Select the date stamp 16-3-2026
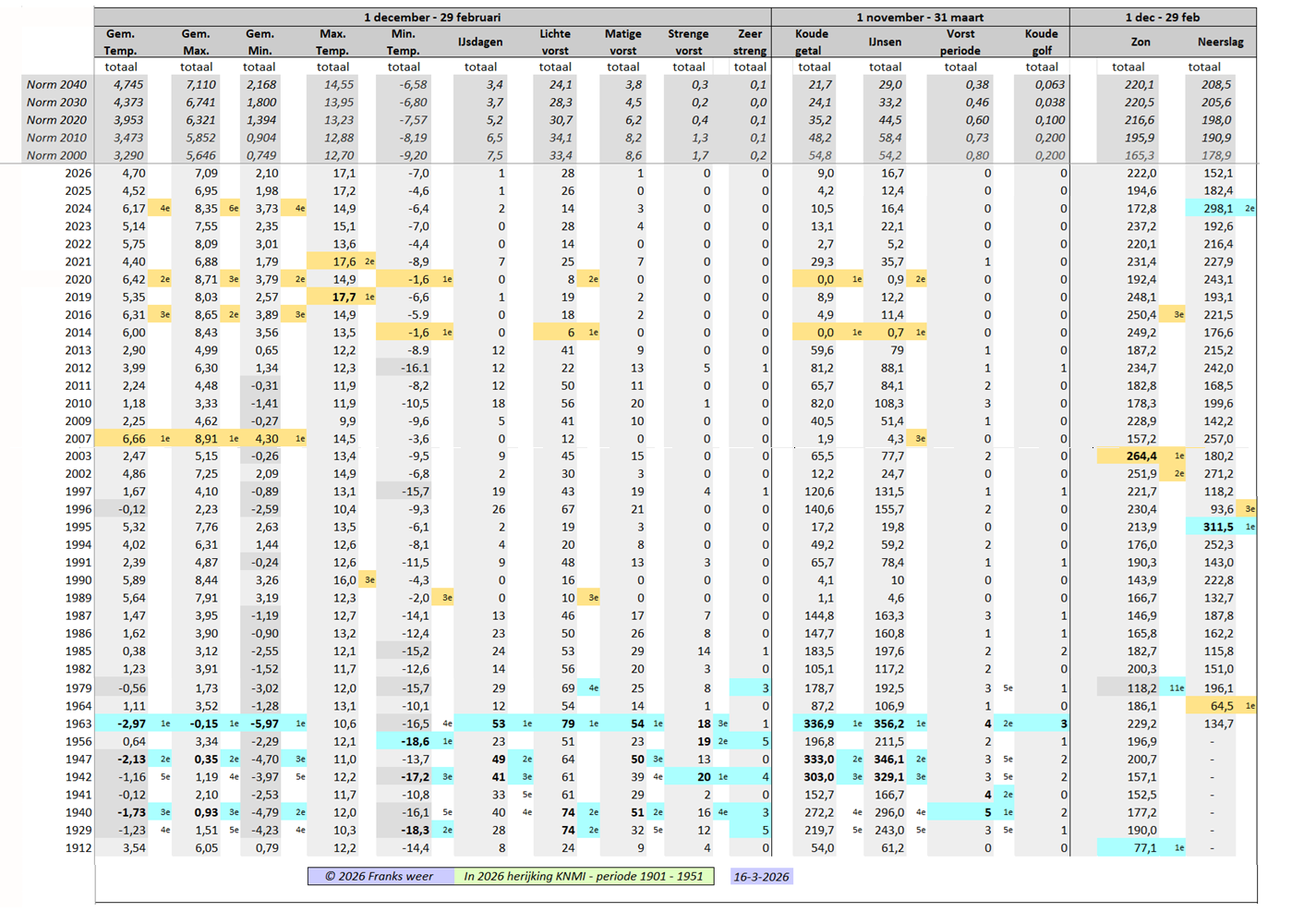The height and width of the screenshot is (912, 1316). [x=761, y=877]
